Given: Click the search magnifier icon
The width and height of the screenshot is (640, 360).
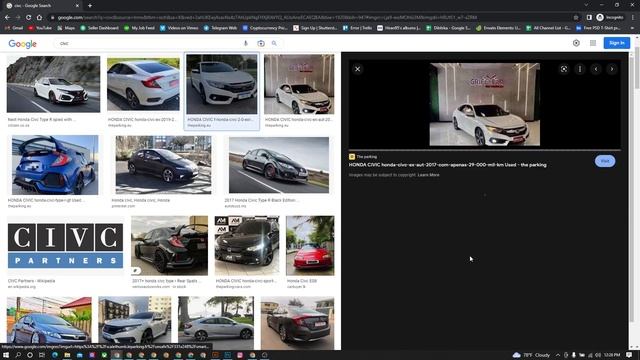Looking at the screenshot, I should 274,43.
